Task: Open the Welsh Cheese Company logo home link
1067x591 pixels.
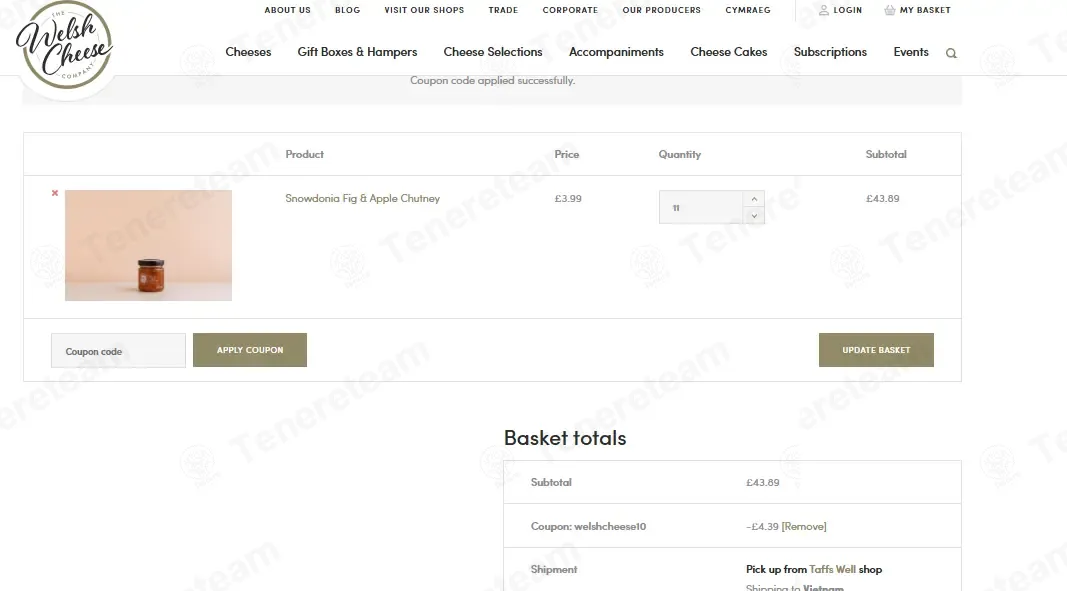Action: 65,45
